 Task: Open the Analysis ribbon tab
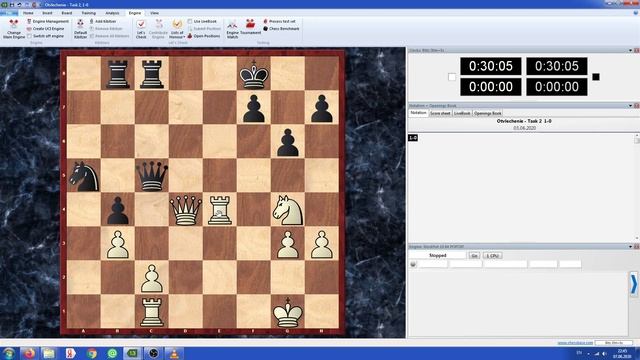pos(112,13)
